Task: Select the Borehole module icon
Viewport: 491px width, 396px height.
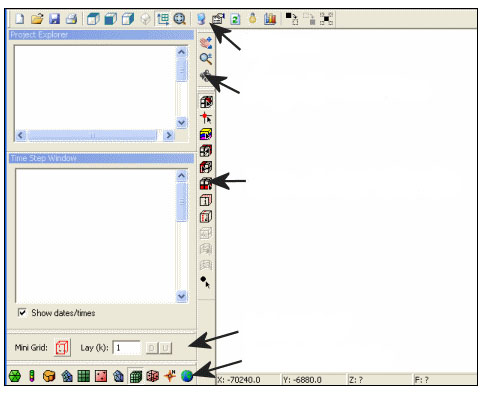Action: point(32,376)
